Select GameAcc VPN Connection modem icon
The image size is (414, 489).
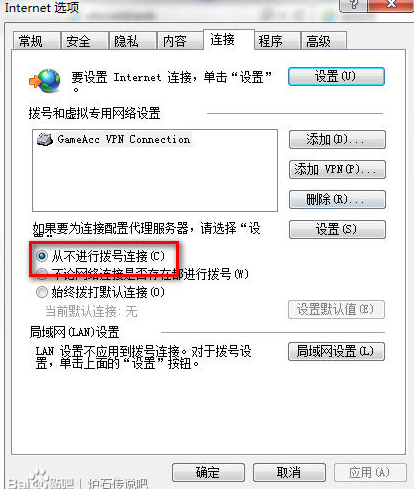click(45, 139)
